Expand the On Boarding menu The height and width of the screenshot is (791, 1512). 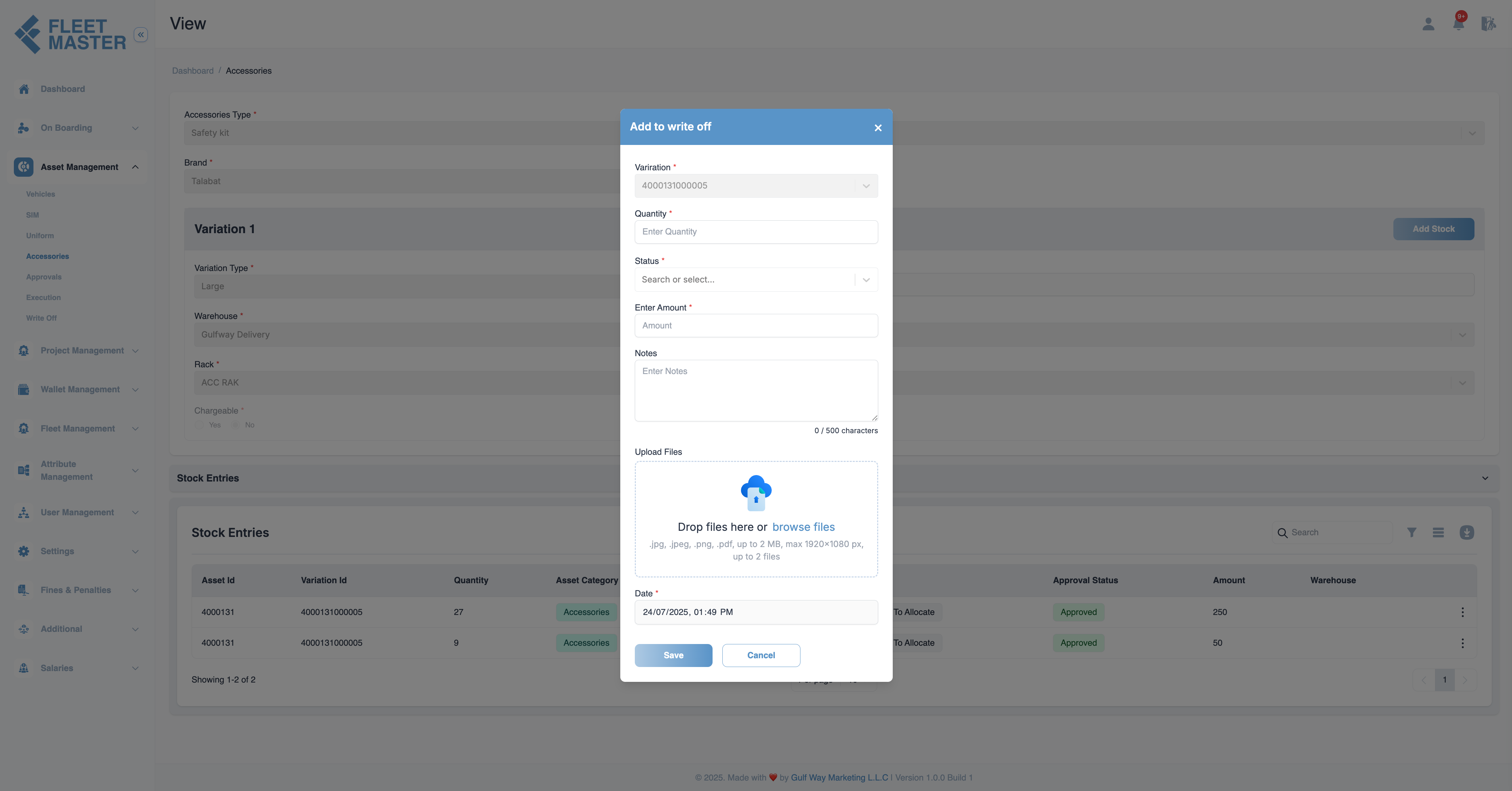(135, 128)
